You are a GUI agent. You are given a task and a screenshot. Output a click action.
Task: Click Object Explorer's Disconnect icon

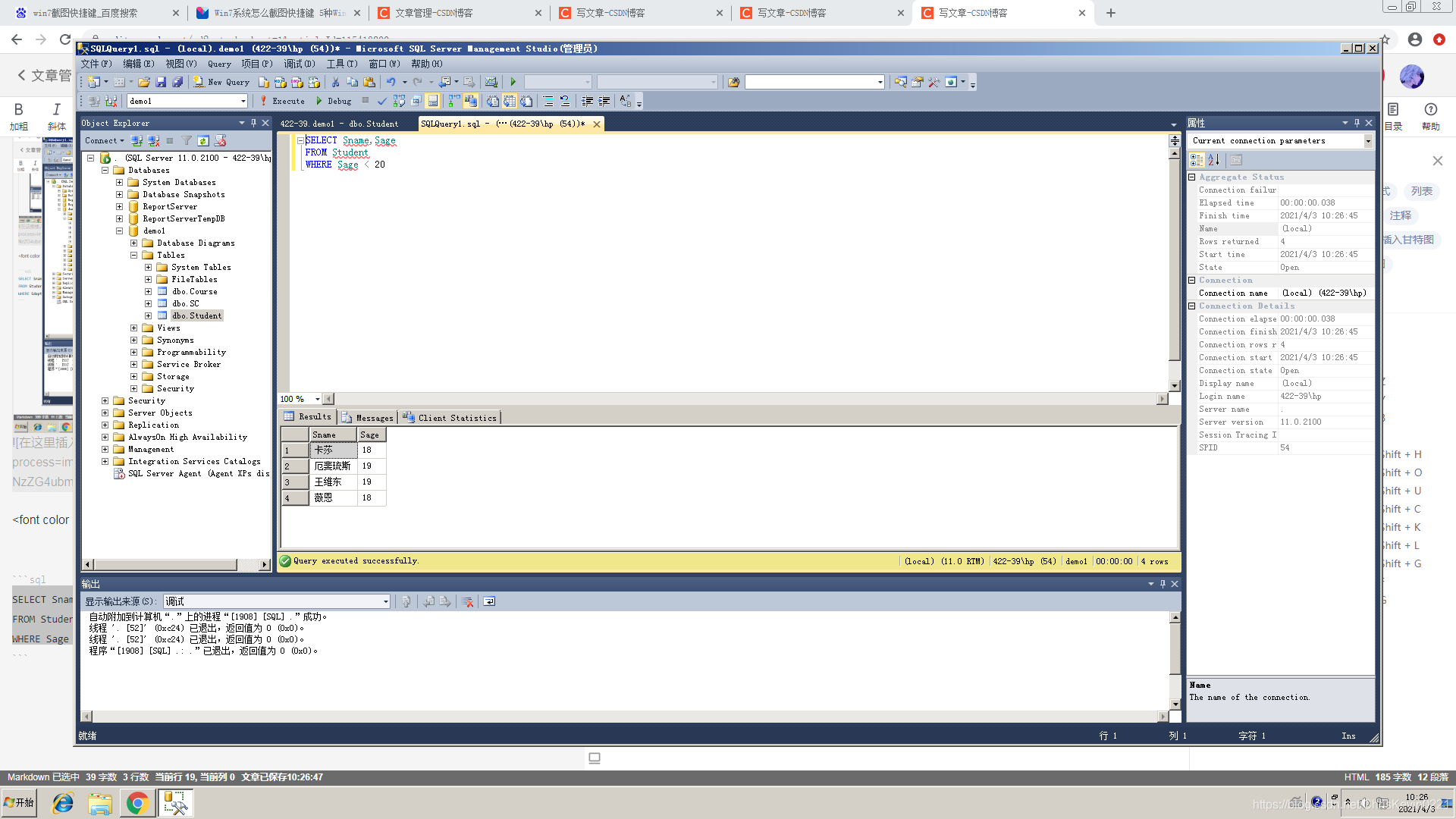153,141
